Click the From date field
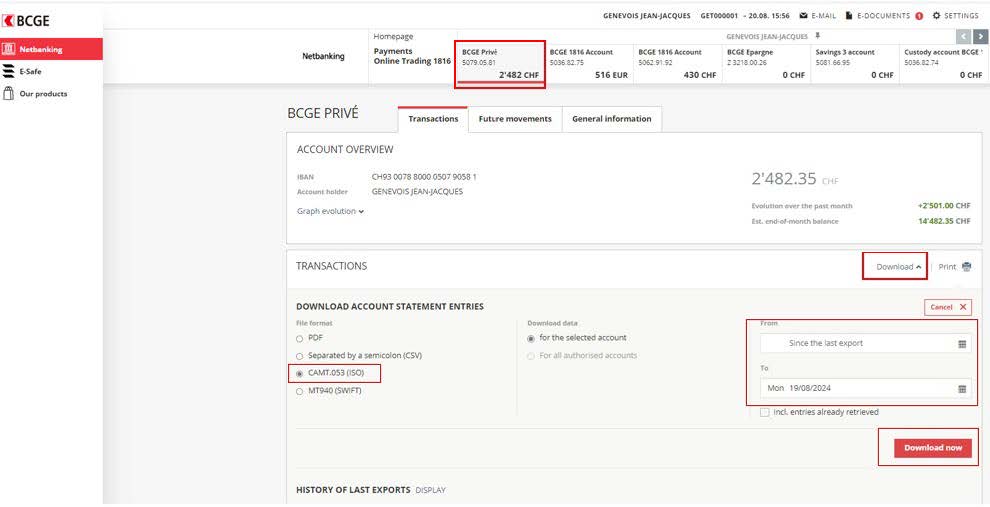 point(866,343)
